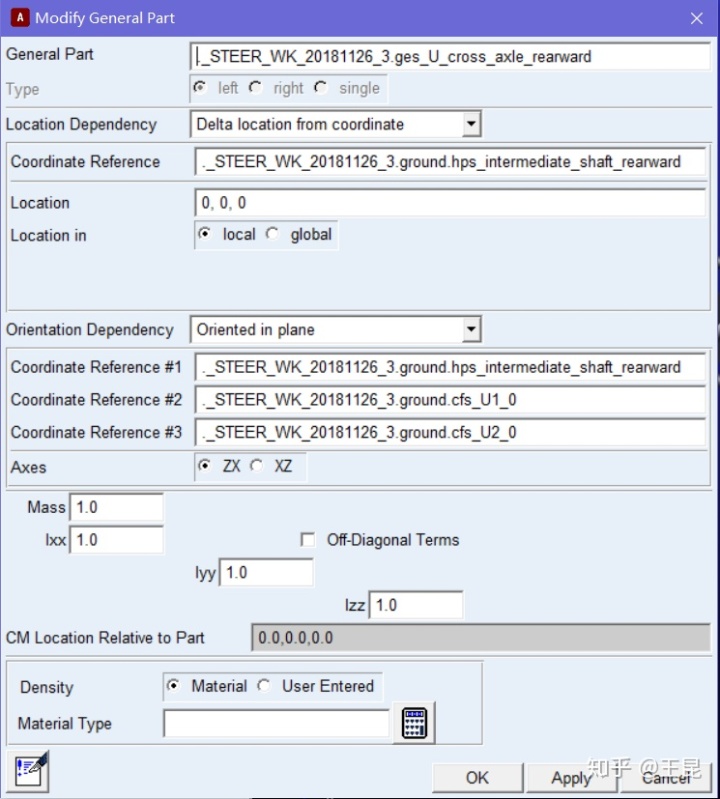Viewport: 720px width, 799px height.
Task: Enable the Off-Diagonal Terms checkbox
Action: [308, 540]
